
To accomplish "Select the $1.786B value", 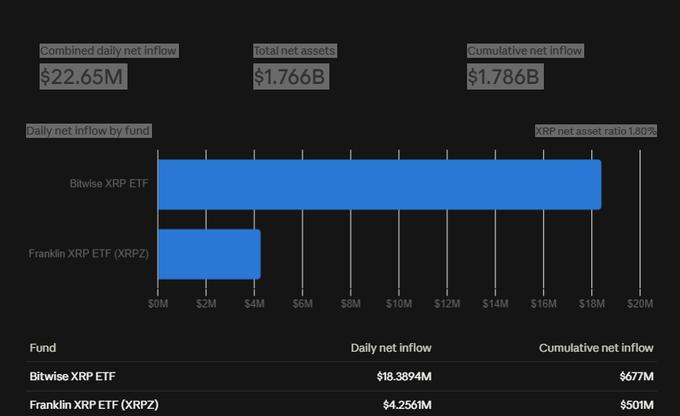I will point(505,77).
